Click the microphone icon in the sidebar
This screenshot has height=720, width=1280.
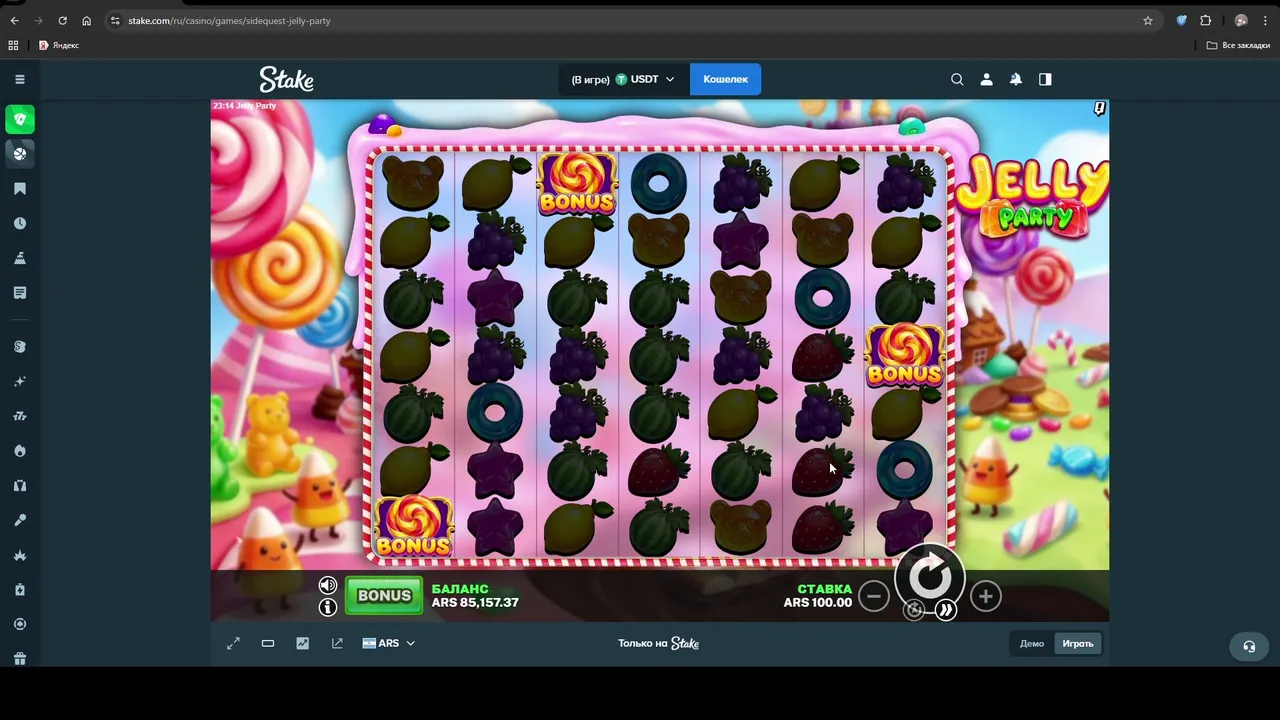(x=20, y=520)
